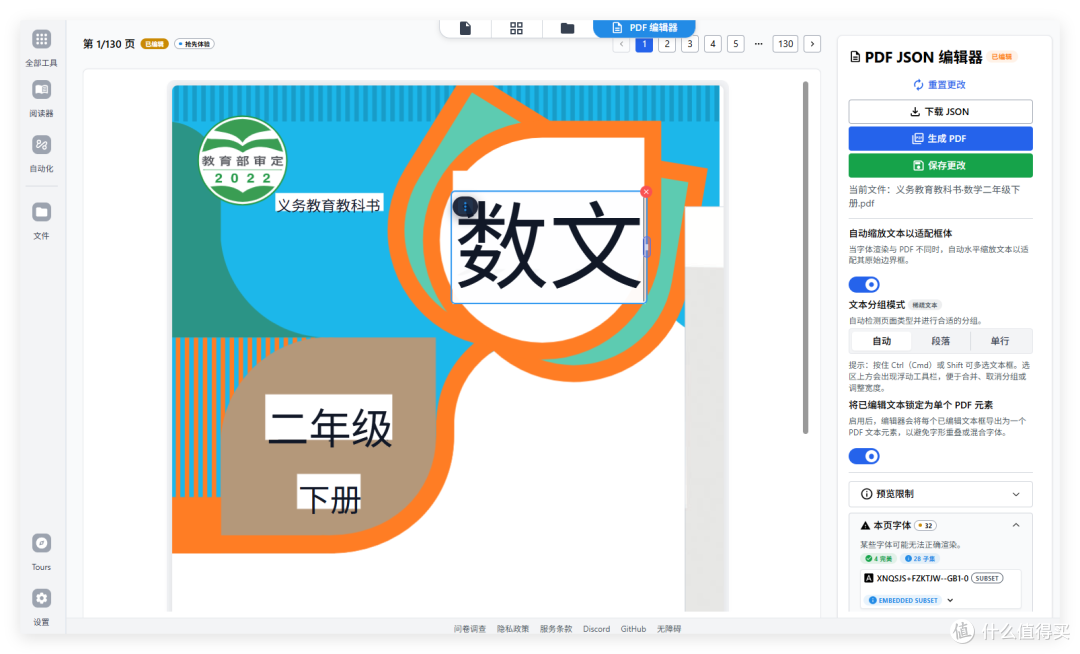Select 自动 text grouping mode
Image resolution: width=1080 pixels, height=654 pixels.
click(x=882, y=341)
